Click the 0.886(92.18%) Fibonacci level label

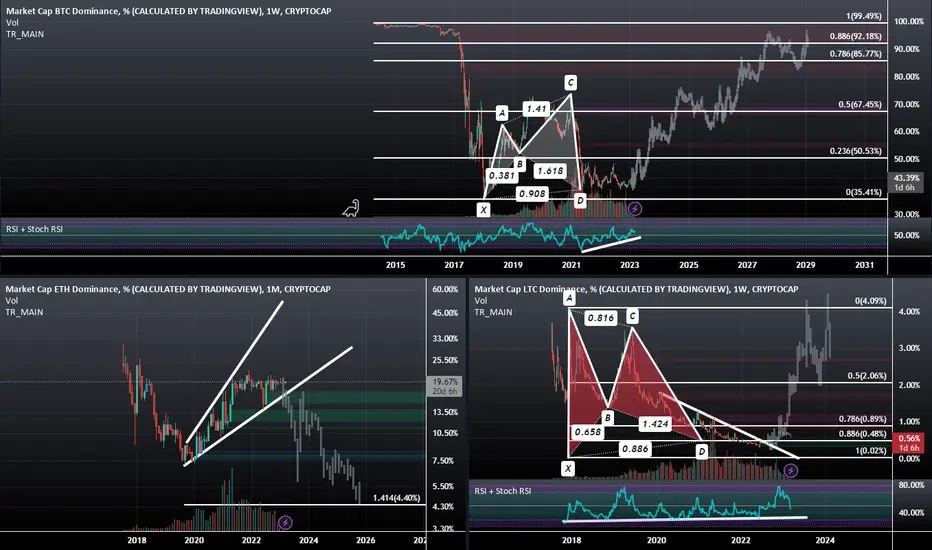point(856,36)
